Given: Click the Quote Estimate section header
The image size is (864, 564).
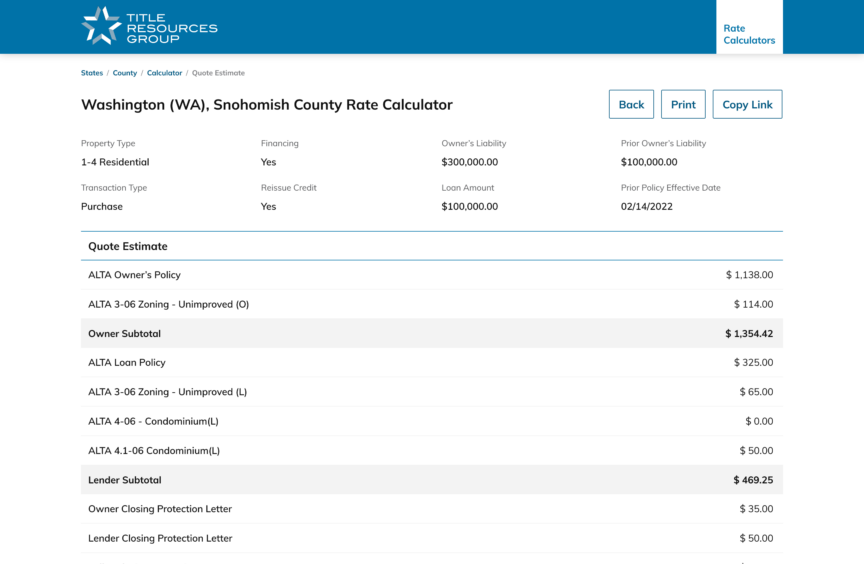Looking at the screenshot, I should [x=128, y=246].
